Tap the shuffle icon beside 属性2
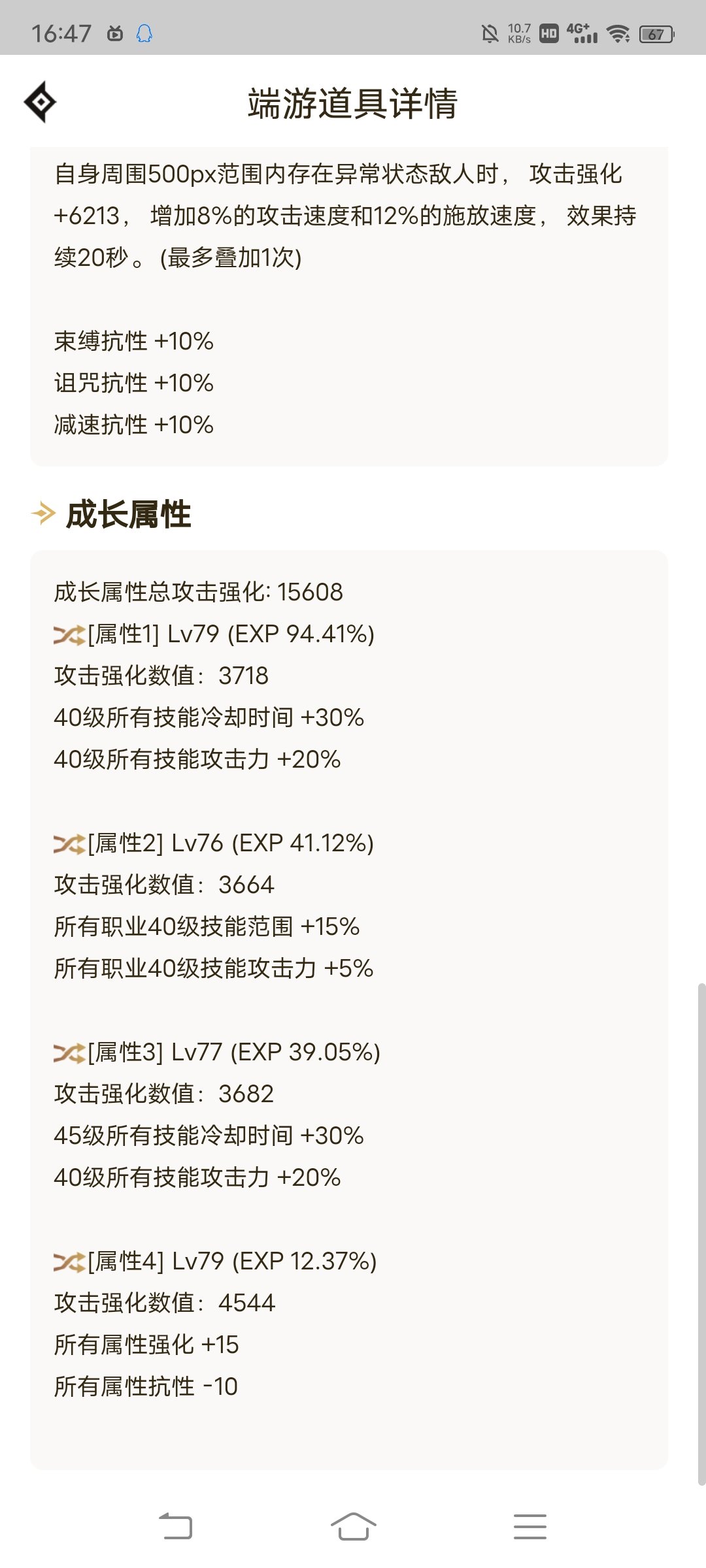706x1568 pixels. (69, 843)
